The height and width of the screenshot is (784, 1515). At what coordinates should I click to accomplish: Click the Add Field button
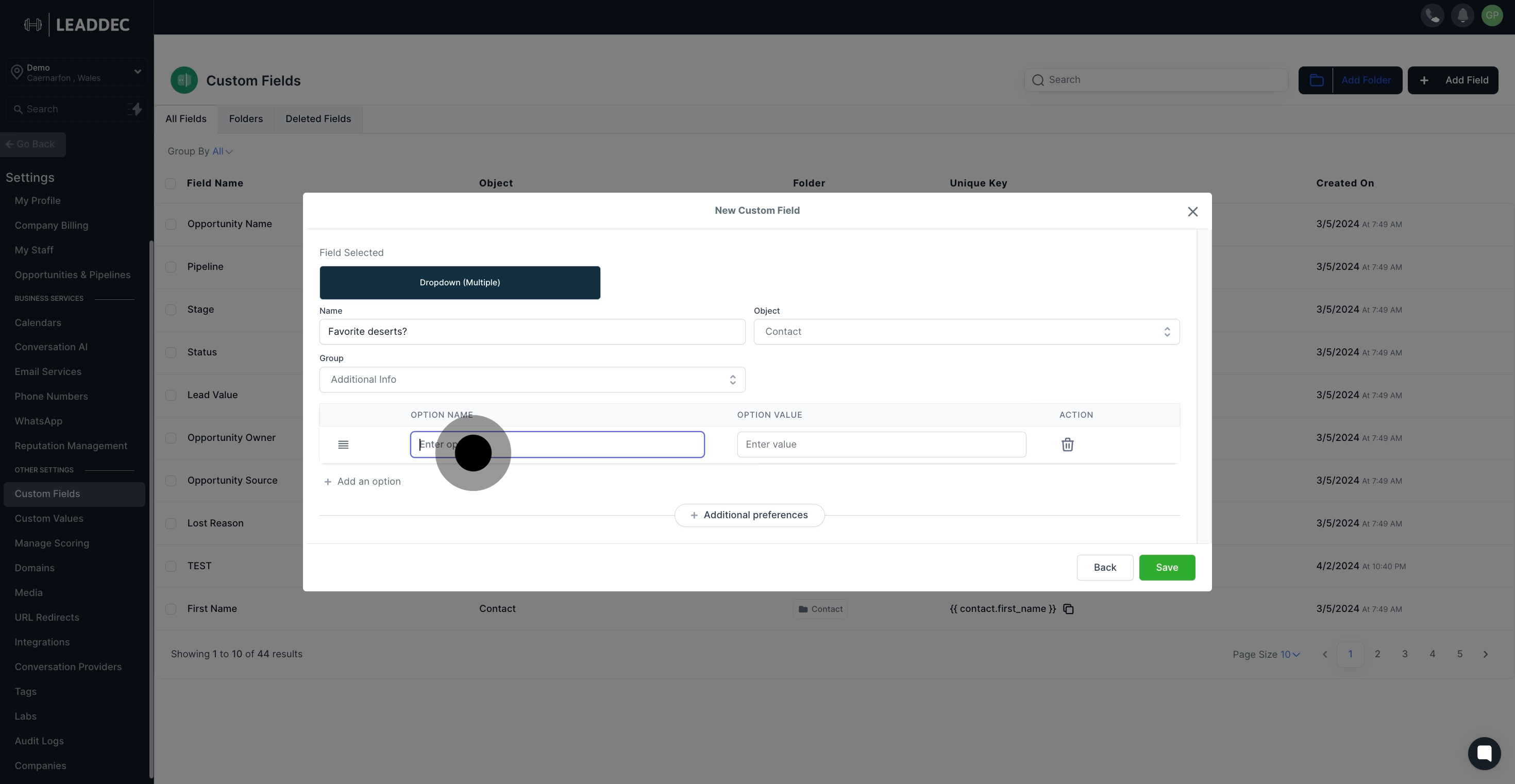click(x=1453, y=80)
